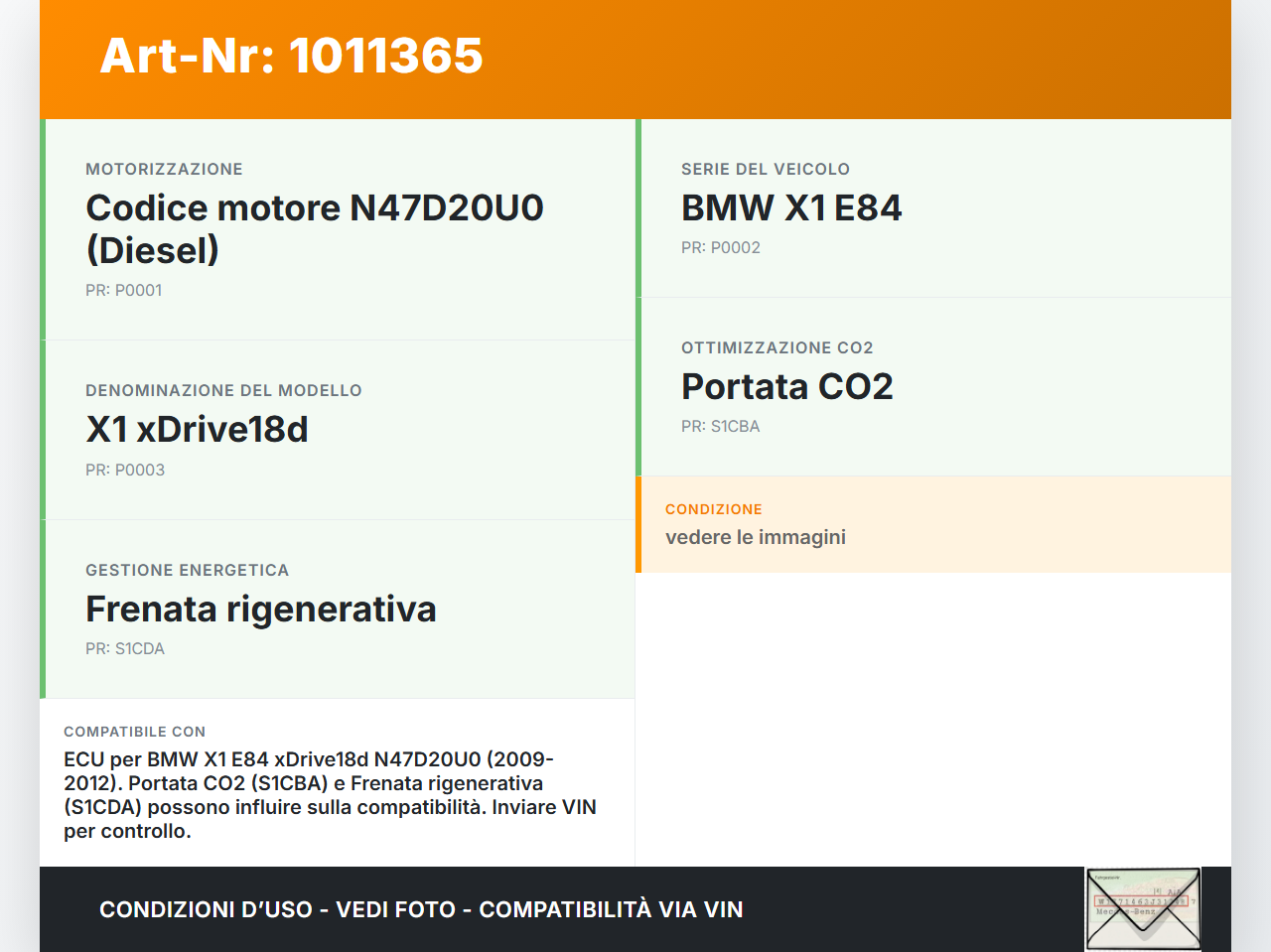Click the PR: S1CDA code label
Image resolution: width=1271 pixels, height=952 pixels.
click(x=125, y=648)
